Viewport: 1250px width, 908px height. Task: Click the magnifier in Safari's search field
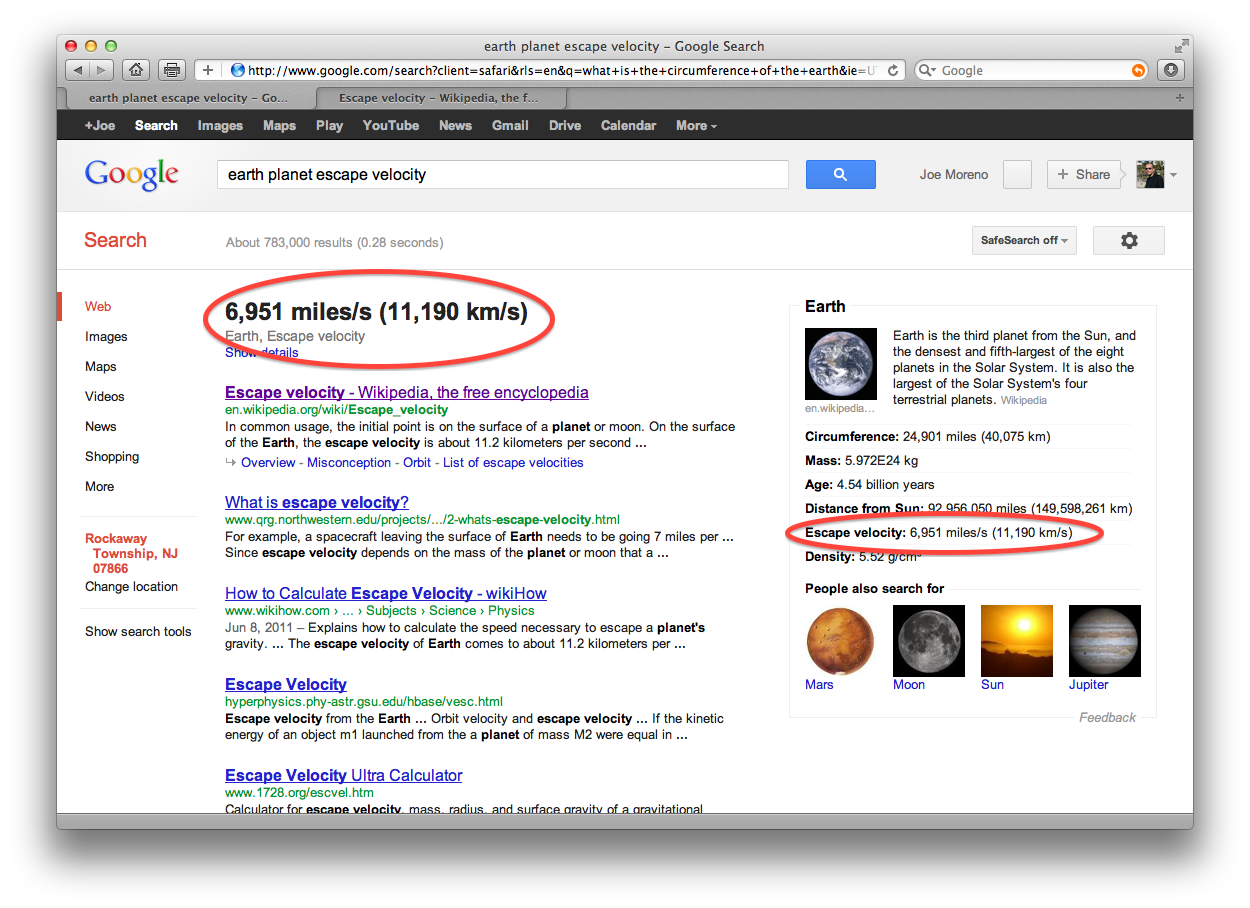(x=927, y=70)
